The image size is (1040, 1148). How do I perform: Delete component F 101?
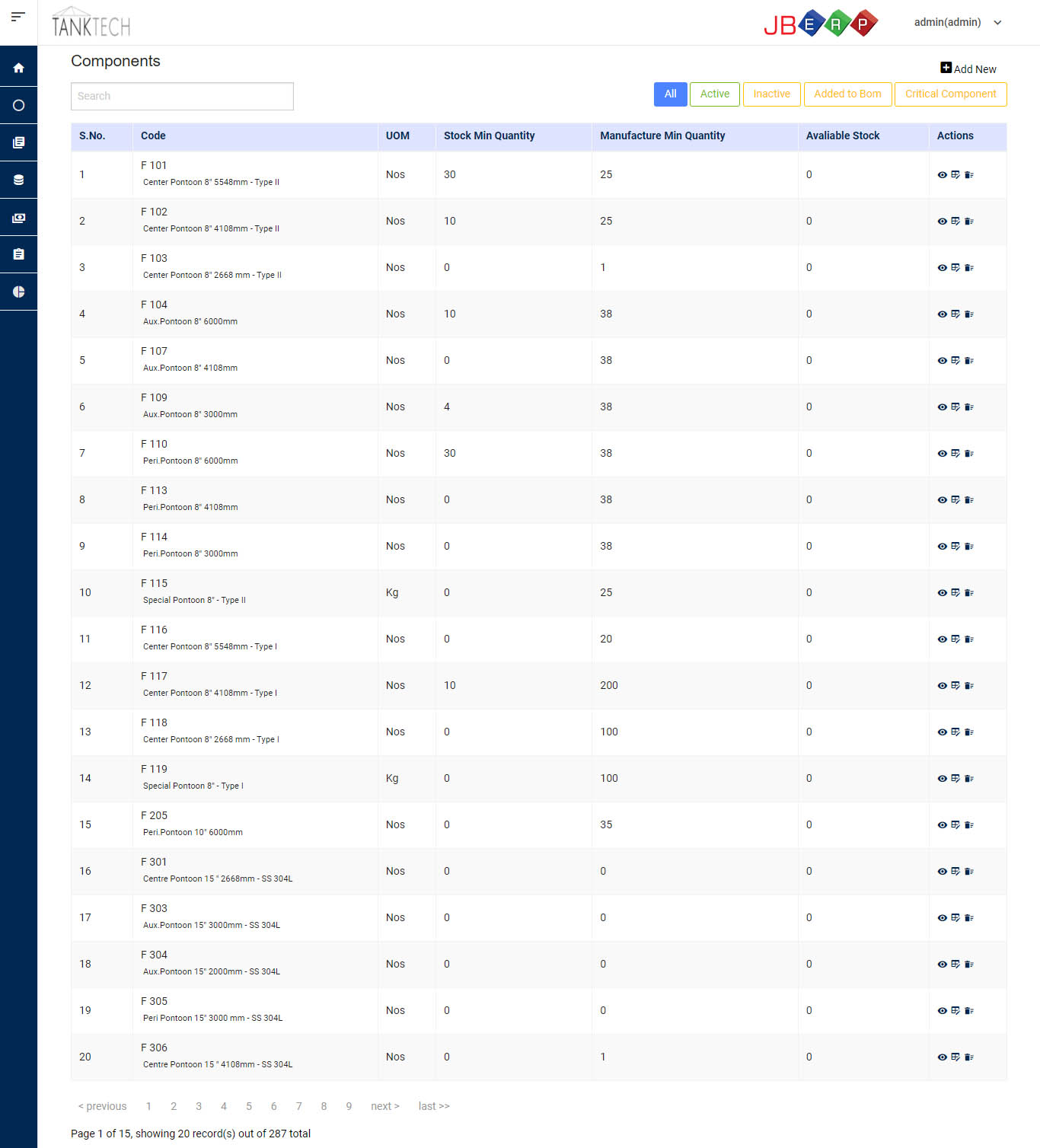pos(969,174)
